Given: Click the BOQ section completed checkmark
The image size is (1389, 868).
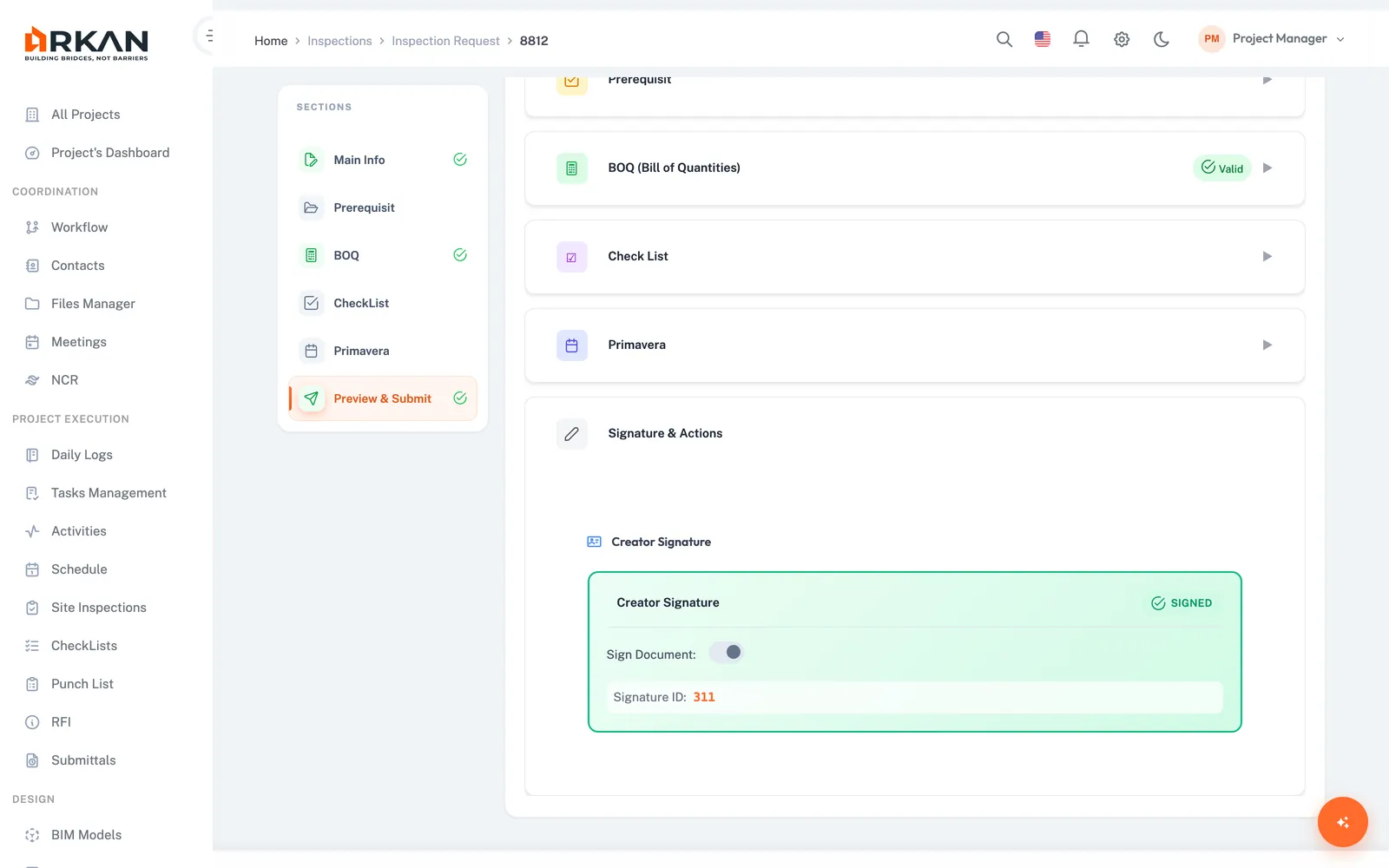Looking at the screenshot, I should click(460, 255).
